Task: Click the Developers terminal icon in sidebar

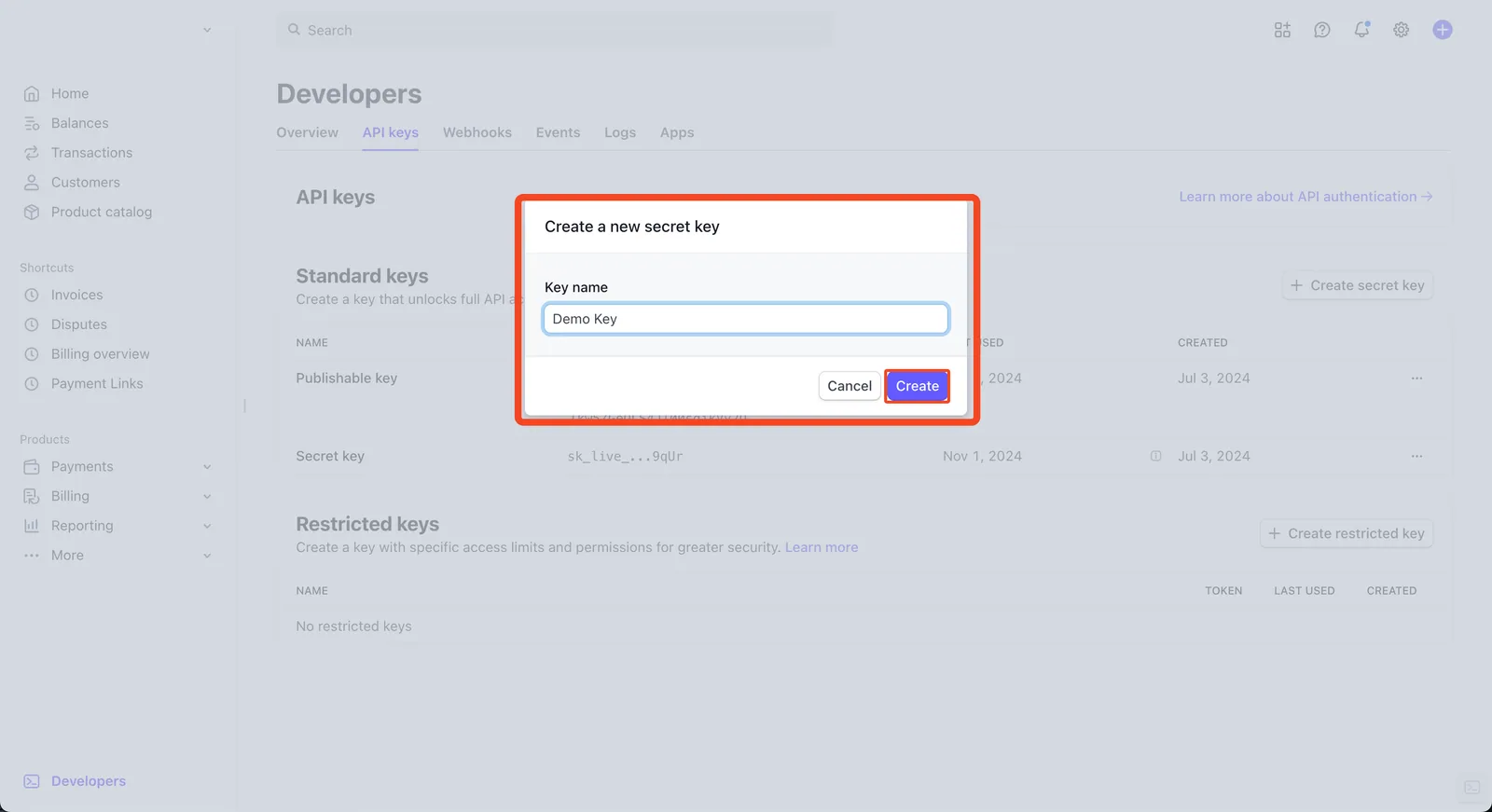Action: [x=32, y=781]
